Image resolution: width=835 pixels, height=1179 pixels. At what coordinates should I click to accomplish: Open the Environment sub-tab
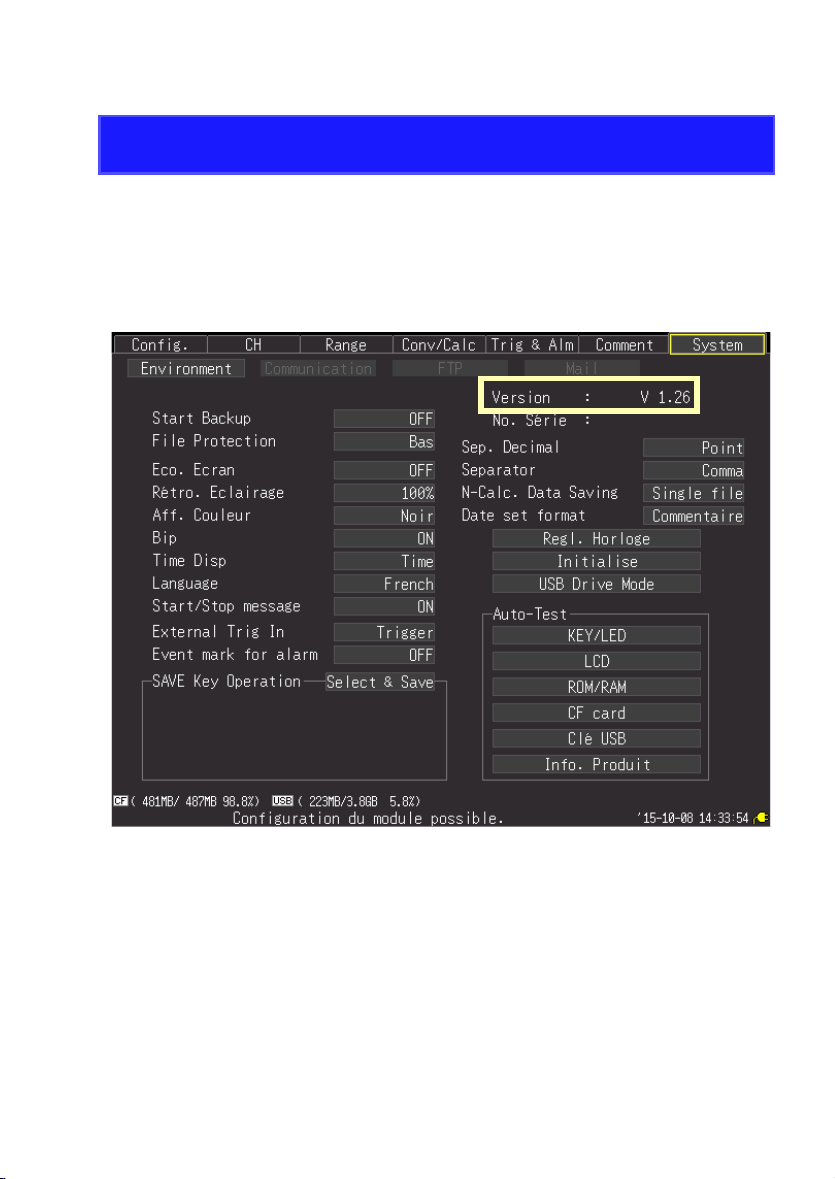point(186,368)
